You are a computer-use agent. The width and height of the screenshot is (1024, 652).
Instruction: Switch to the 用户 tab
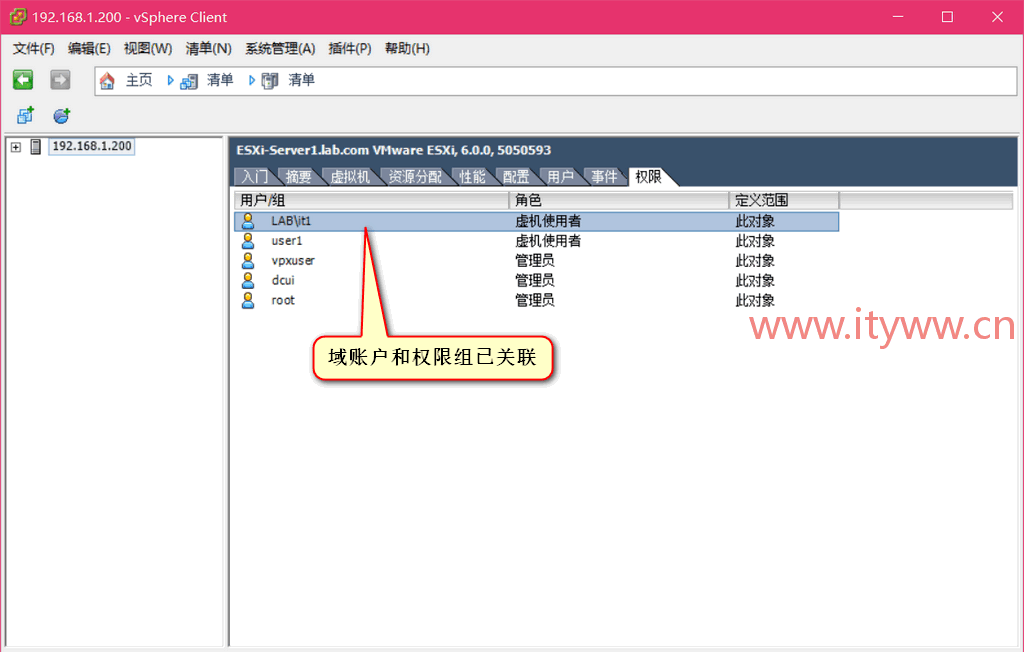(x=560, y=176)
